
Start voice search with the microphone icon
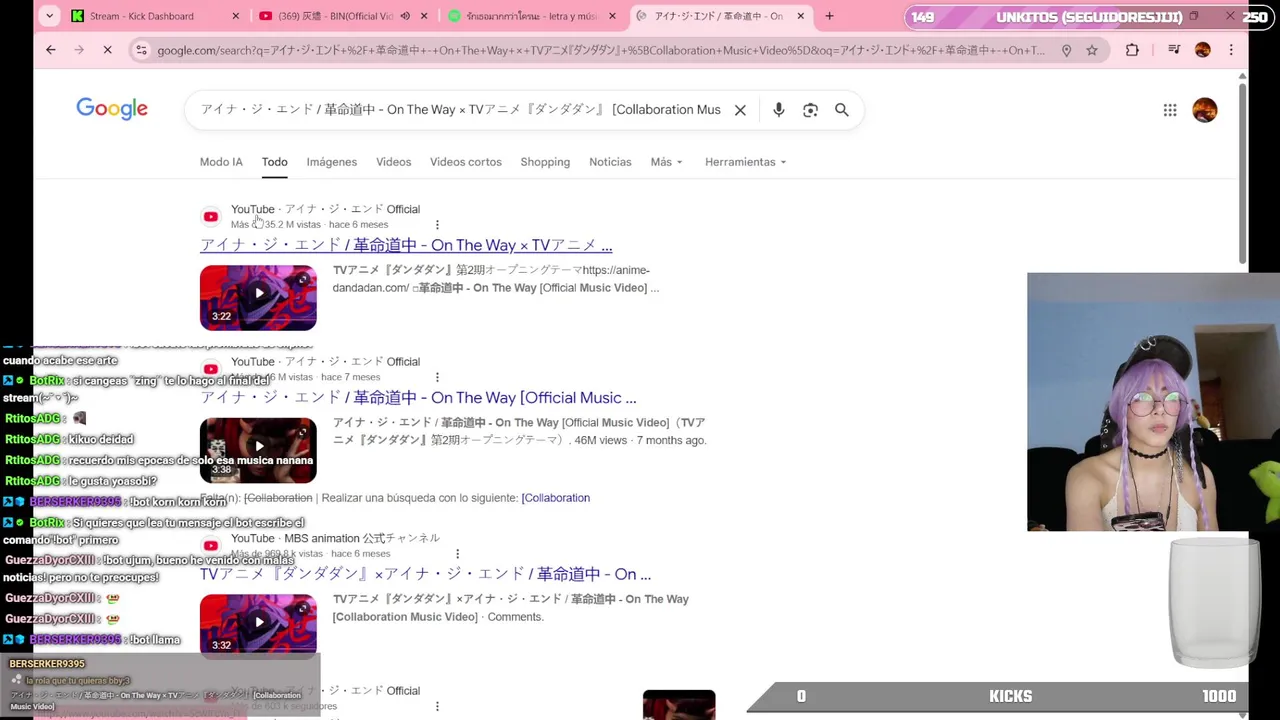point(778,110)
